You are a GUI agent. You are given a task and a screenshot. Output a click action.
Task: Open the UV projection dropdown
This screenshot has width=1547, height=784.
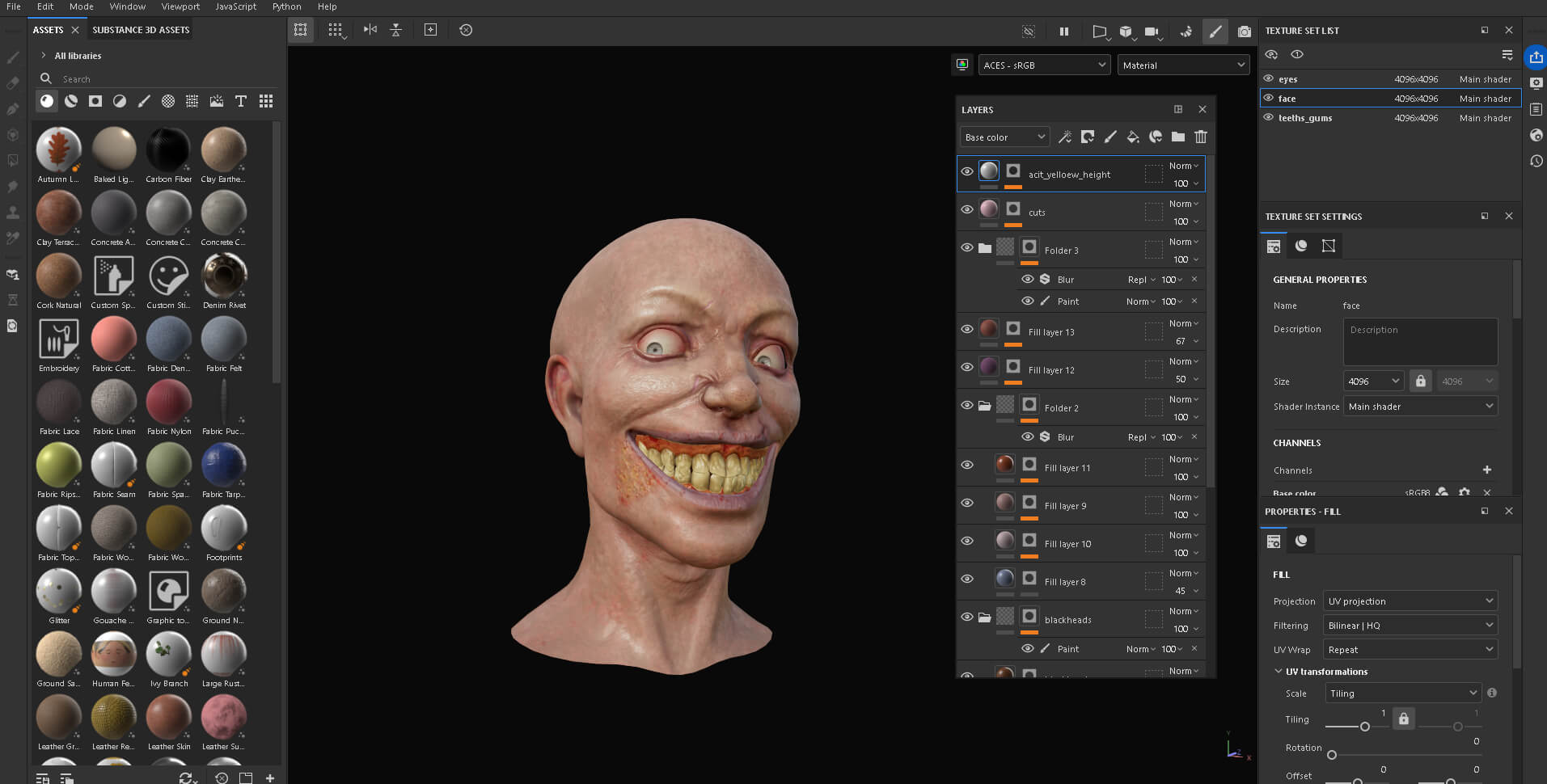[x=1410, y=601]
